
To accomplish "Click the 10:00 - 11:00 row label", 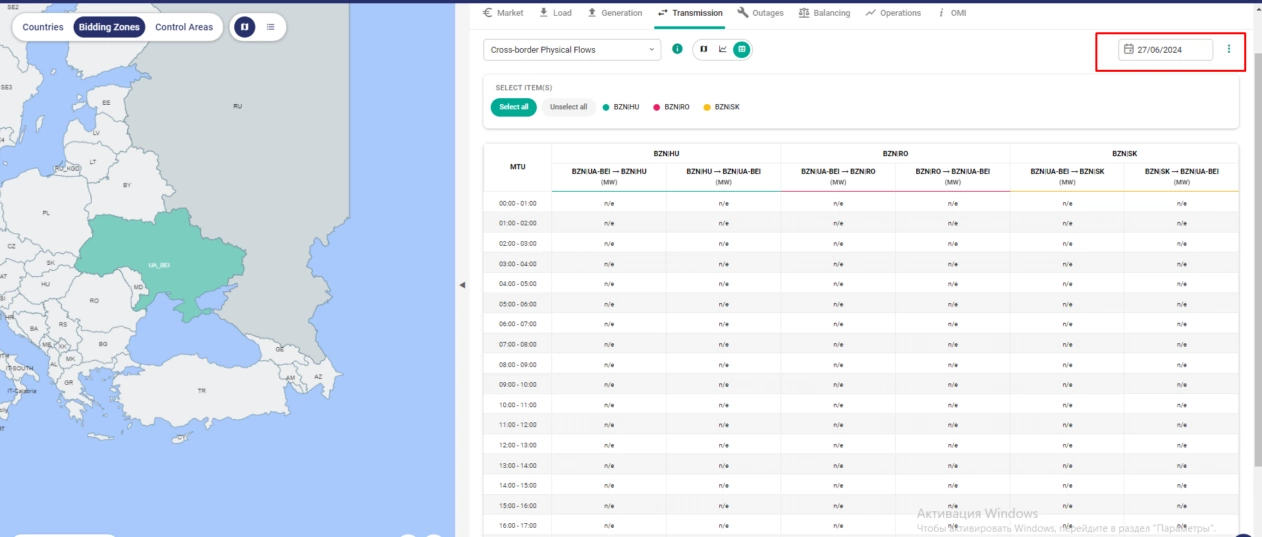I will [x=517, y=404].
